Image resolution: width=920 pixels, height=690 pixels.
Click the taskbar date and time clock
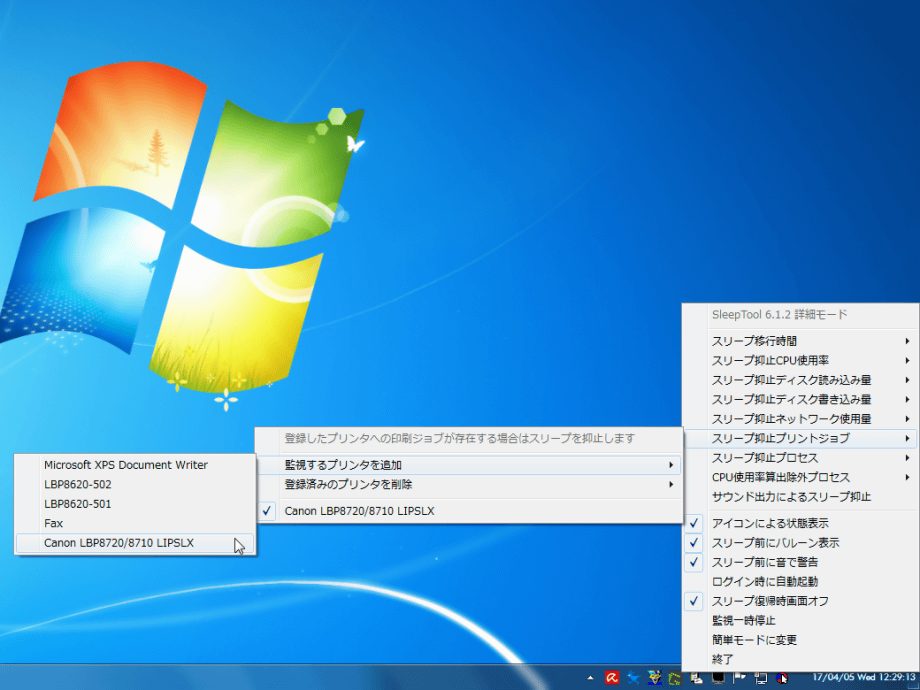[x=864, y=678]
